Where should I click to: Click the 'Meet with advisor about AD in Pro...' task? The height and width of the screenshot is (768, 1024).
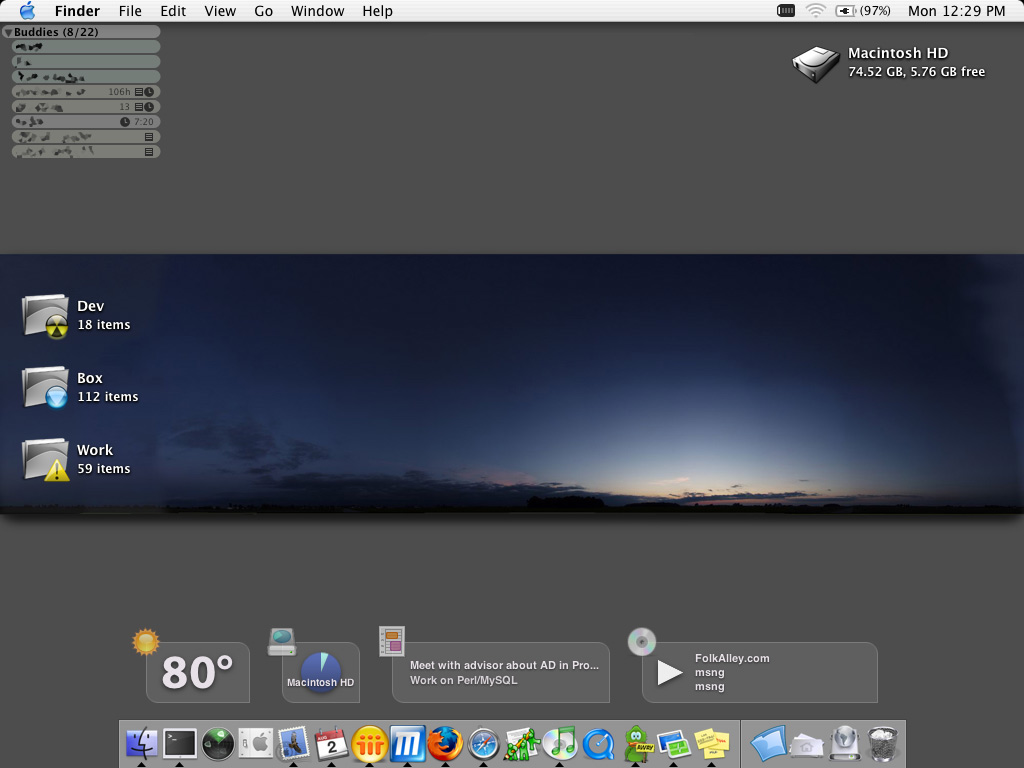point(504,665)
